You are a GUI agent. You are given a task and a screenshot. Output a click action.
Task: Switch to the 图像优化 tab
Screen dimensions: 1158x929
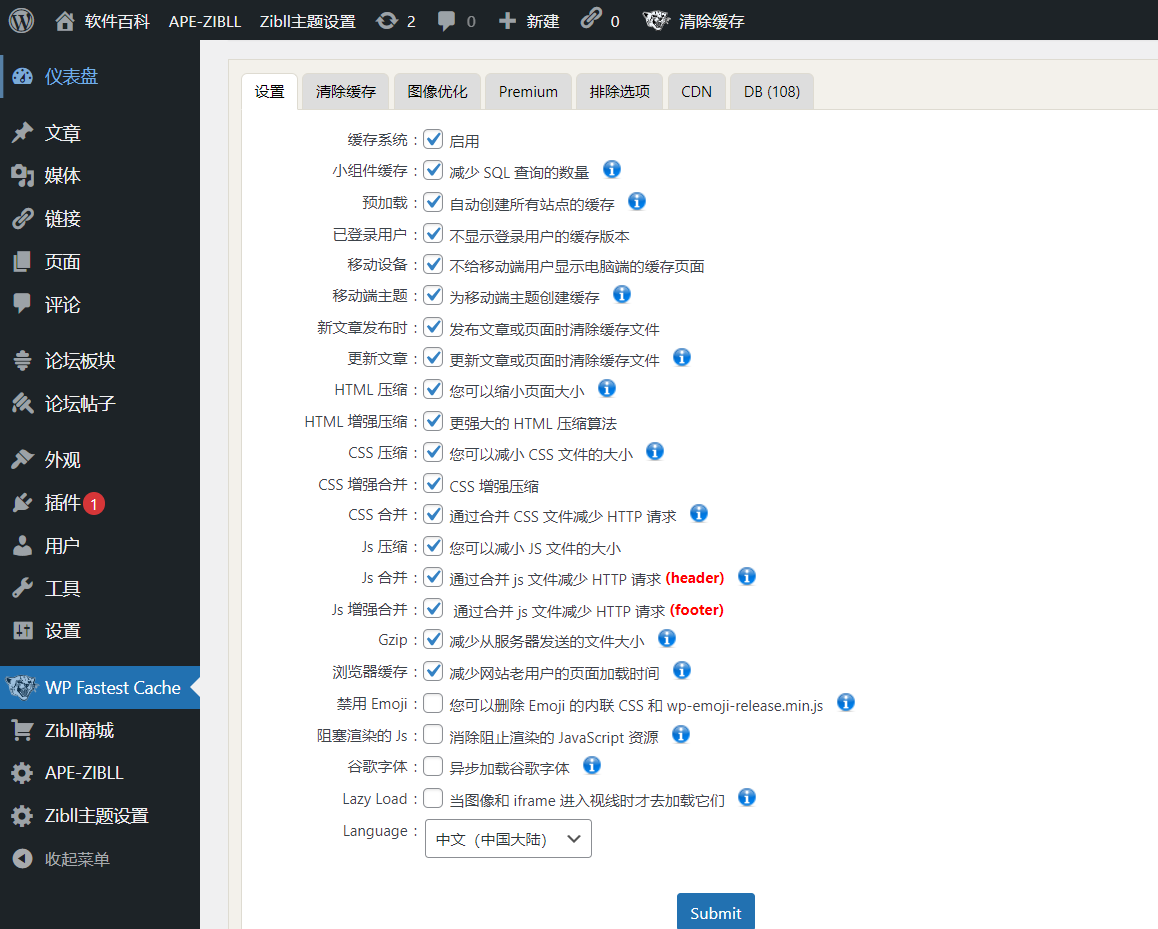tap(437, 92)
